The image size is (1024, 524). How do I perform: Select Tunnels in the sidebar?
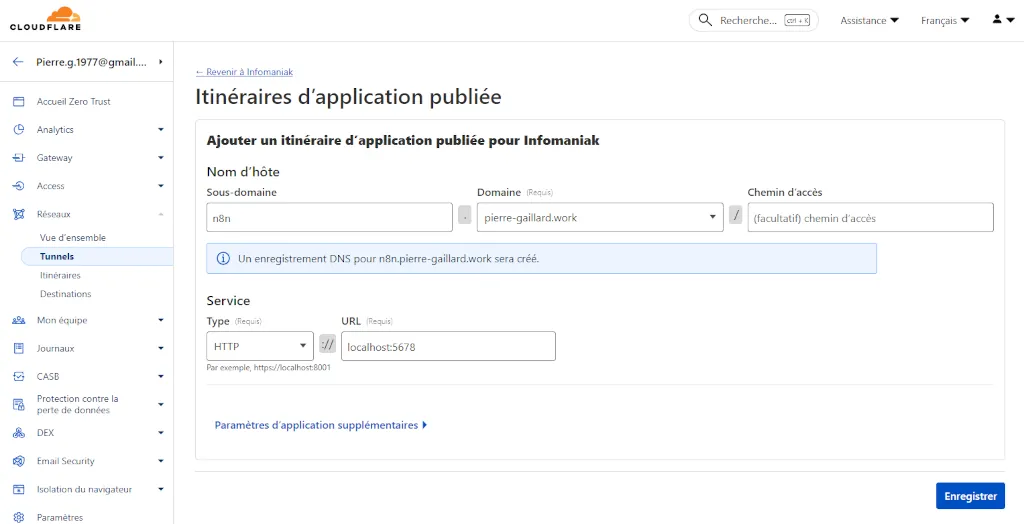coord(97,257)
